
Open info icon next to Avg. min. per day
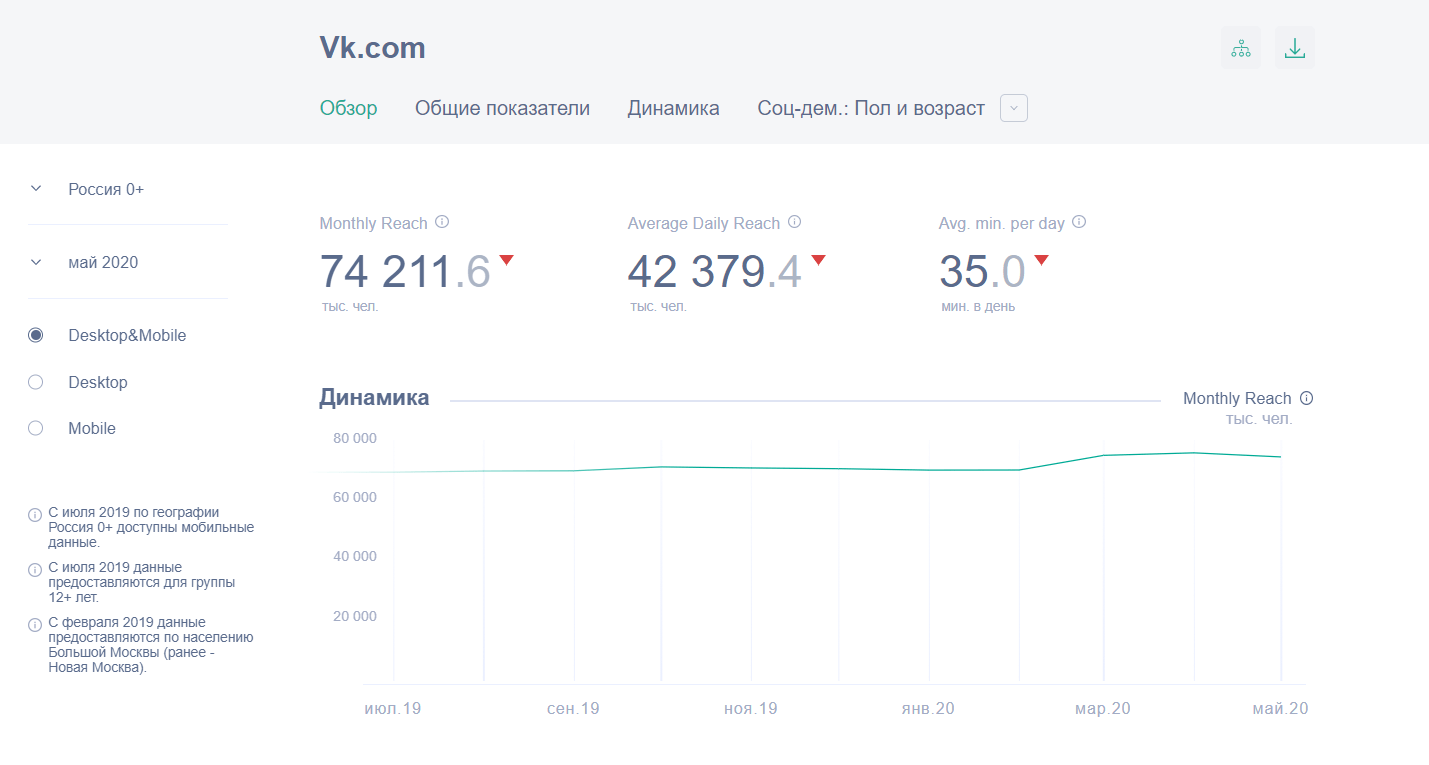click(1079, 222)
